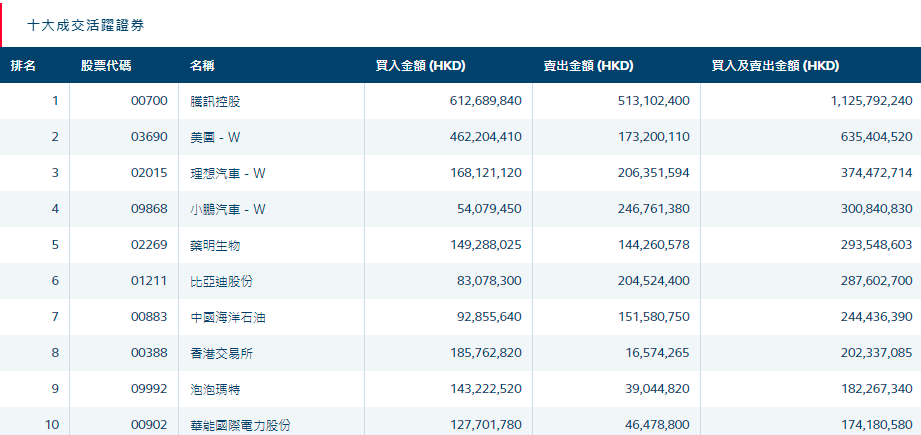921x435 pixels.
Task: Click sell amount 206,351,594
Action: click(654, 173)
